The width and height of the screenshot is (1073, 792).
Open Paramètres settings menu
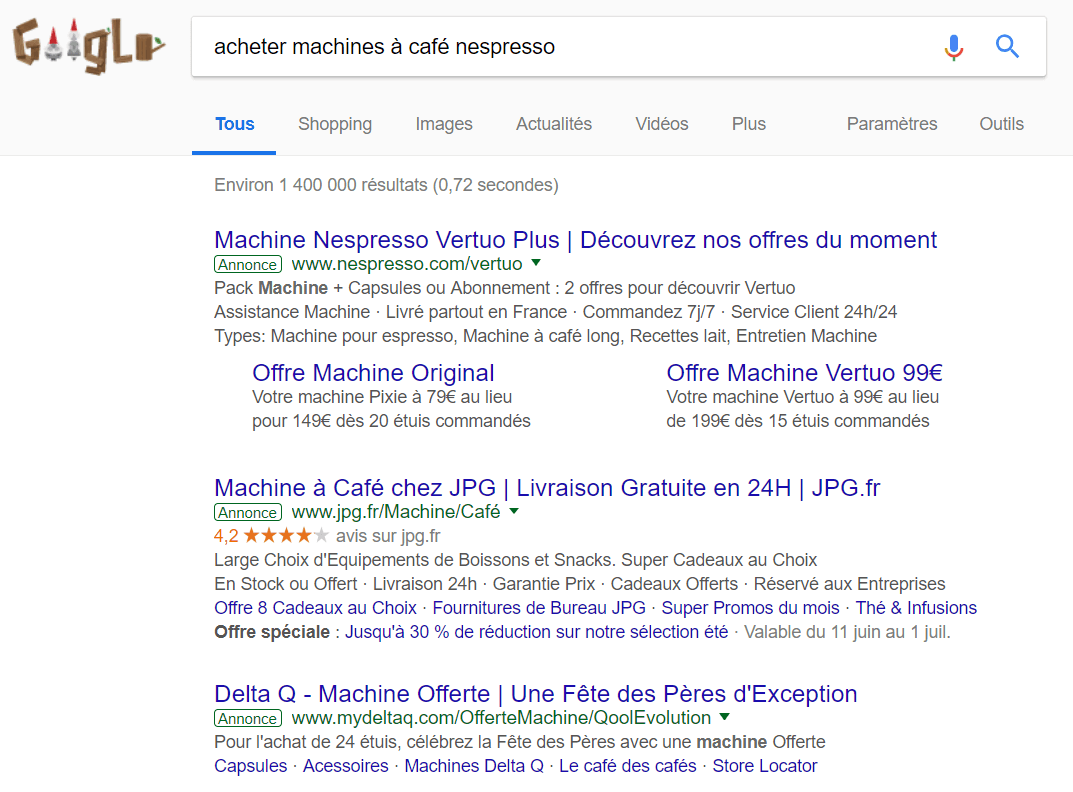[892, 124]
